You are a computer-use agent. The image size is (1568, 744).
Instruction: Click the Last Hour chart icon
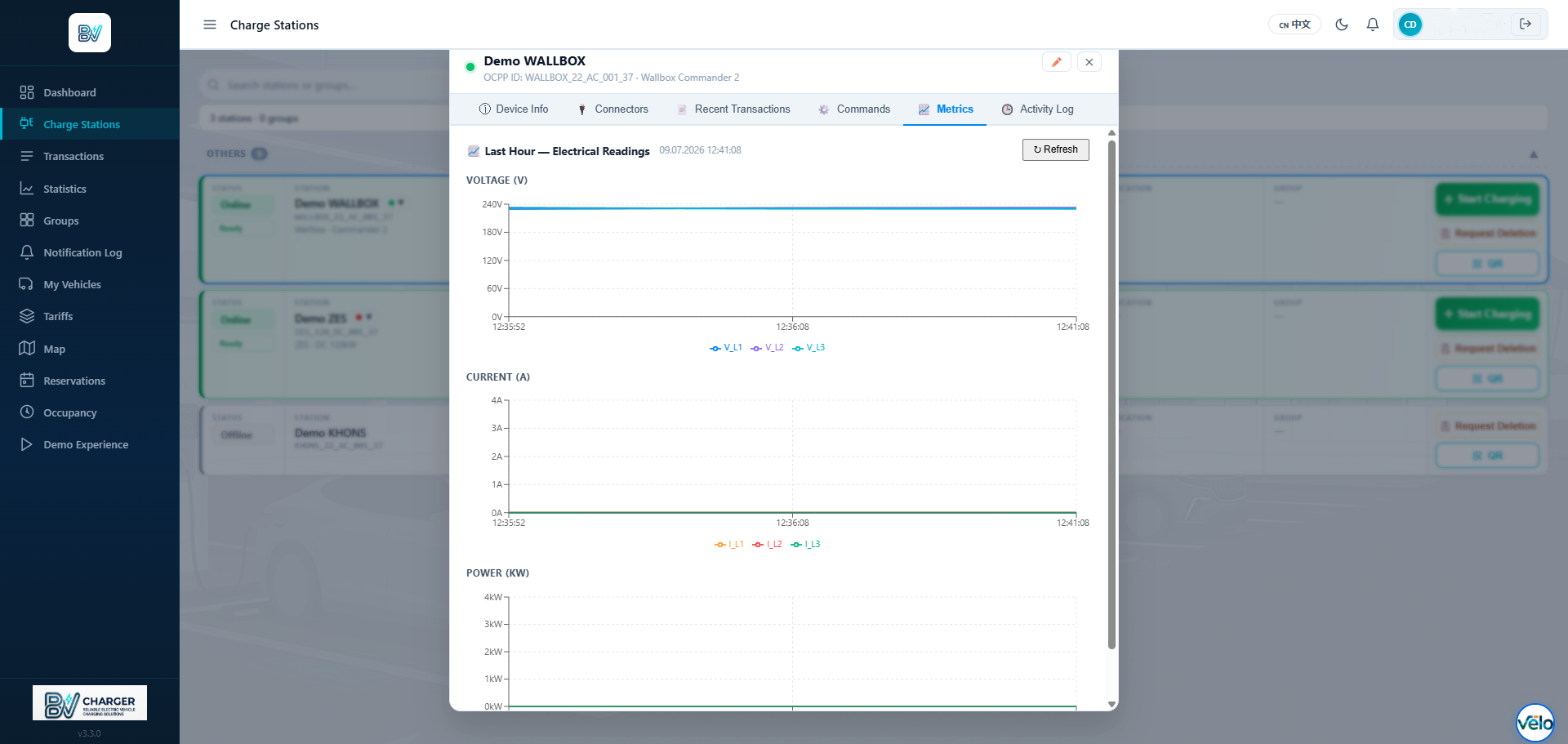tap(474, 151)
